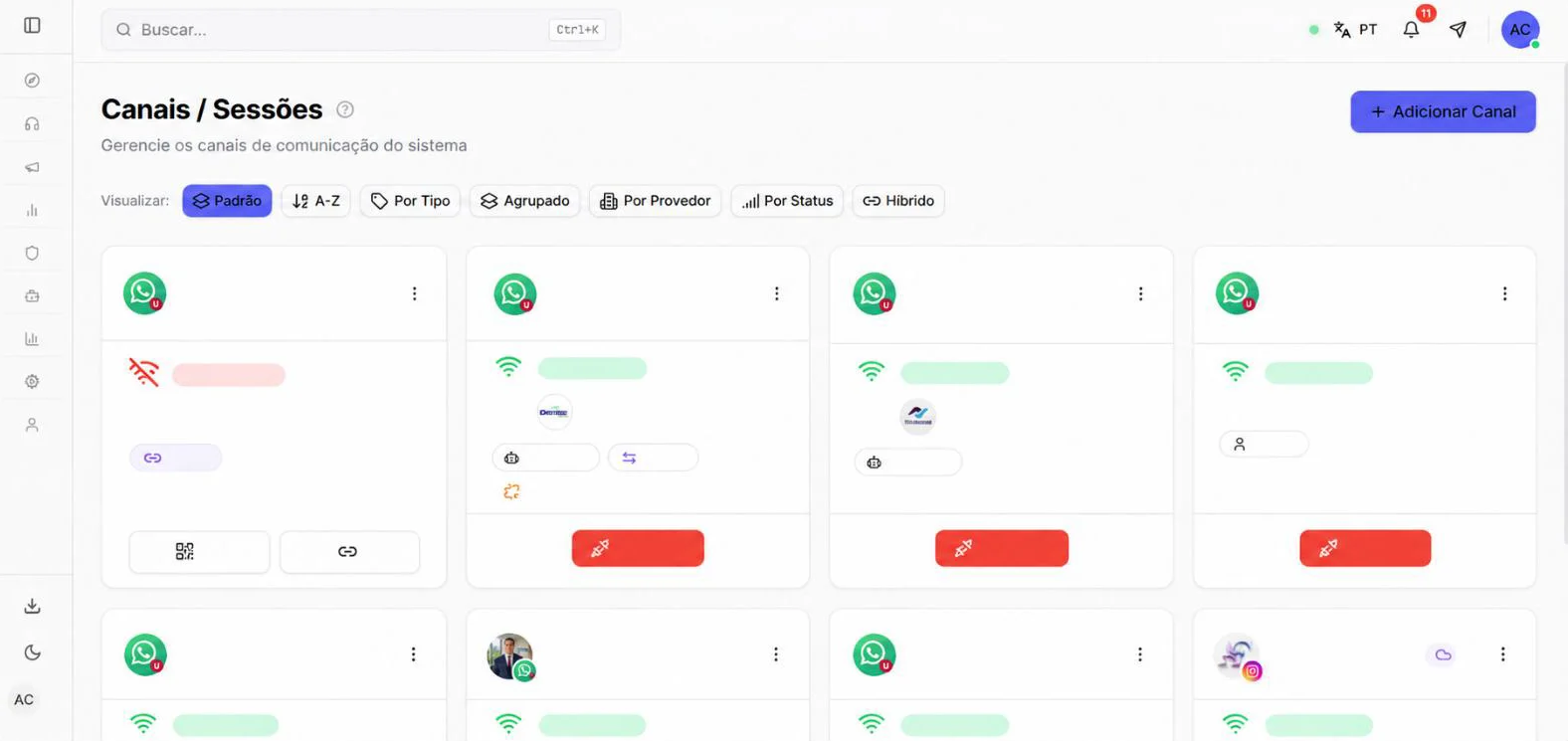The height and width of the screenshot is (741, 1568).
Task: Click the person icon chip
Action: click(1264, 445)
